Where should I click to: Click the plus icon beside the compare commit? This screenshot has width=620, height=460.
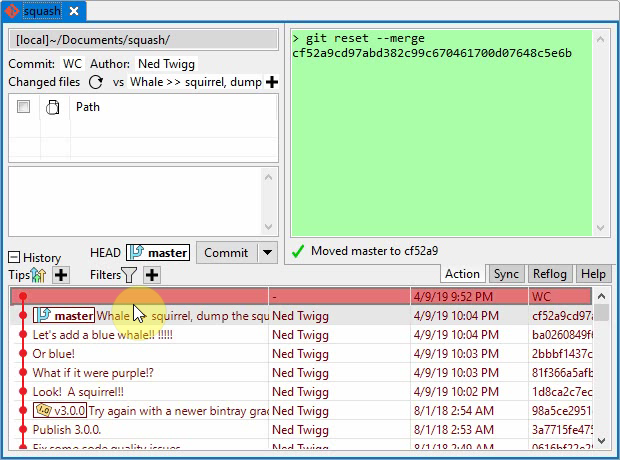(x=271, y=82)
